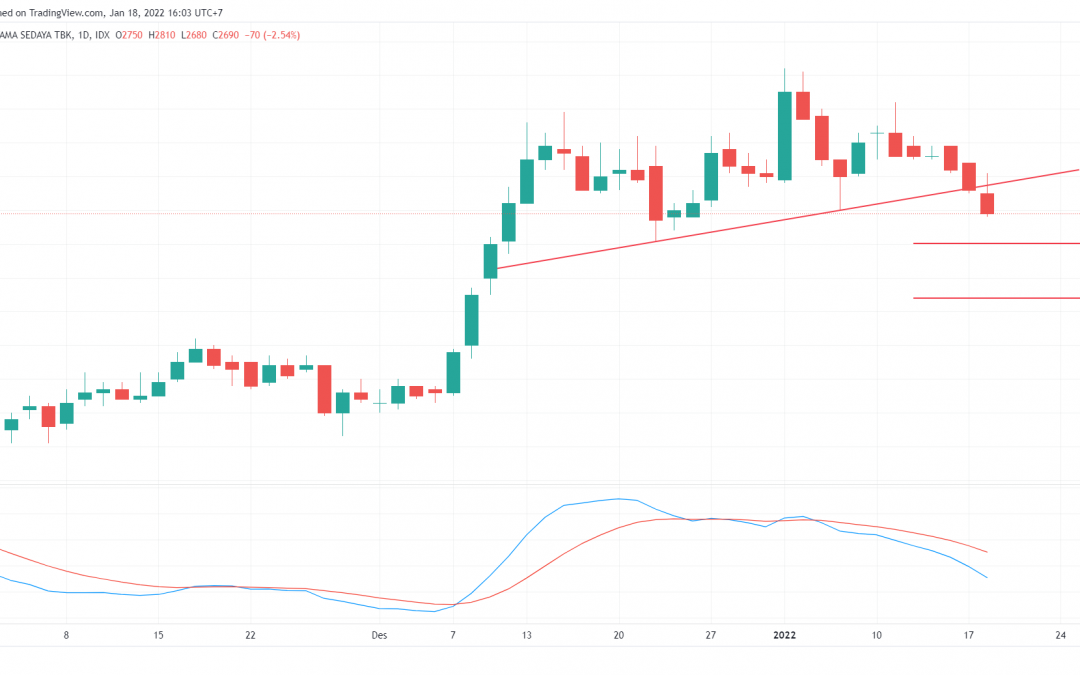Click the 2022 label on the date axis
The image size is (1080, 675).
[x=784, y=634]
